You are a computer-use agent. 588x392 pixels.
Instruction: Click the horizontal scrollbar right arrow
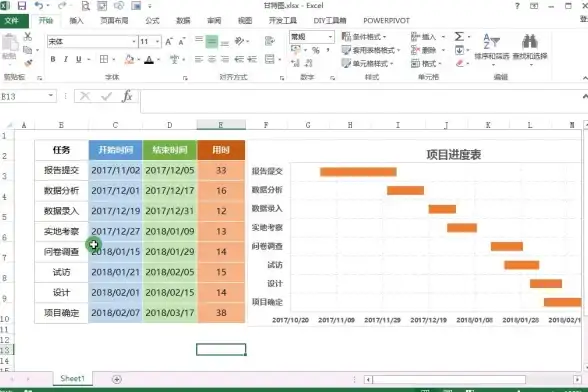click(578, 380)
